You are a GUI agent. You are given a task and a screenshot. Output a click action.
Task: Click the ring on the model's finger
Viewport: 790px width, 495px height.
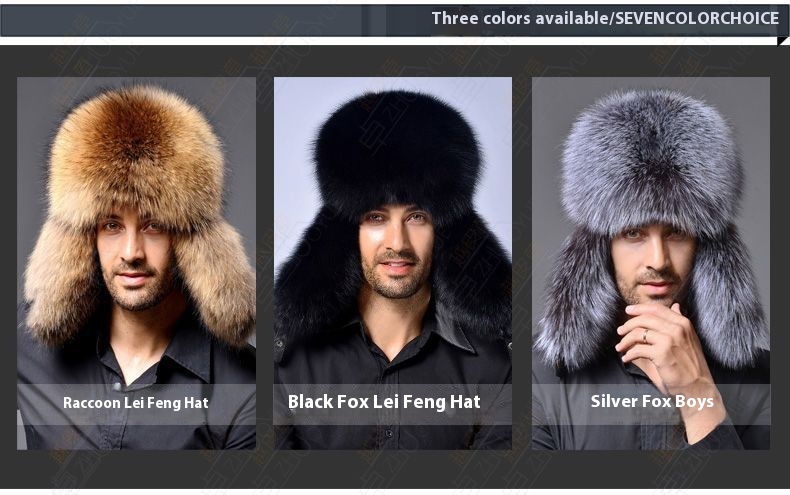[644, 335]
